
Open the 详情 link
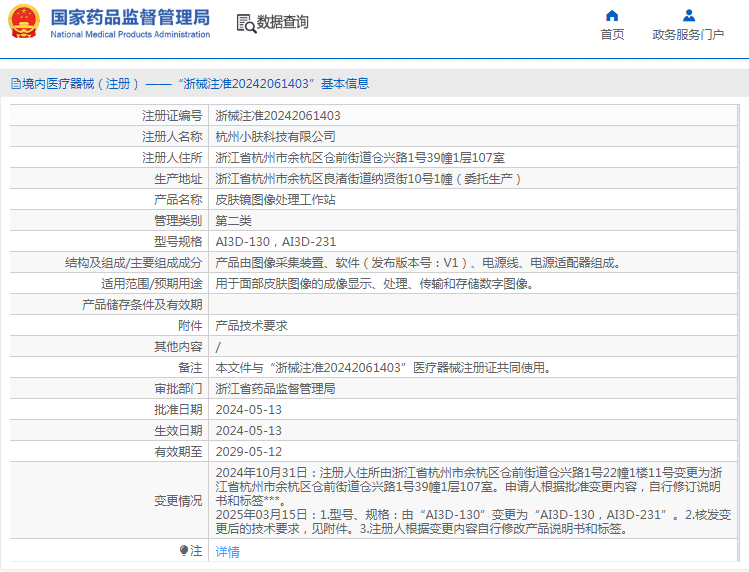(x=227, y=551)
